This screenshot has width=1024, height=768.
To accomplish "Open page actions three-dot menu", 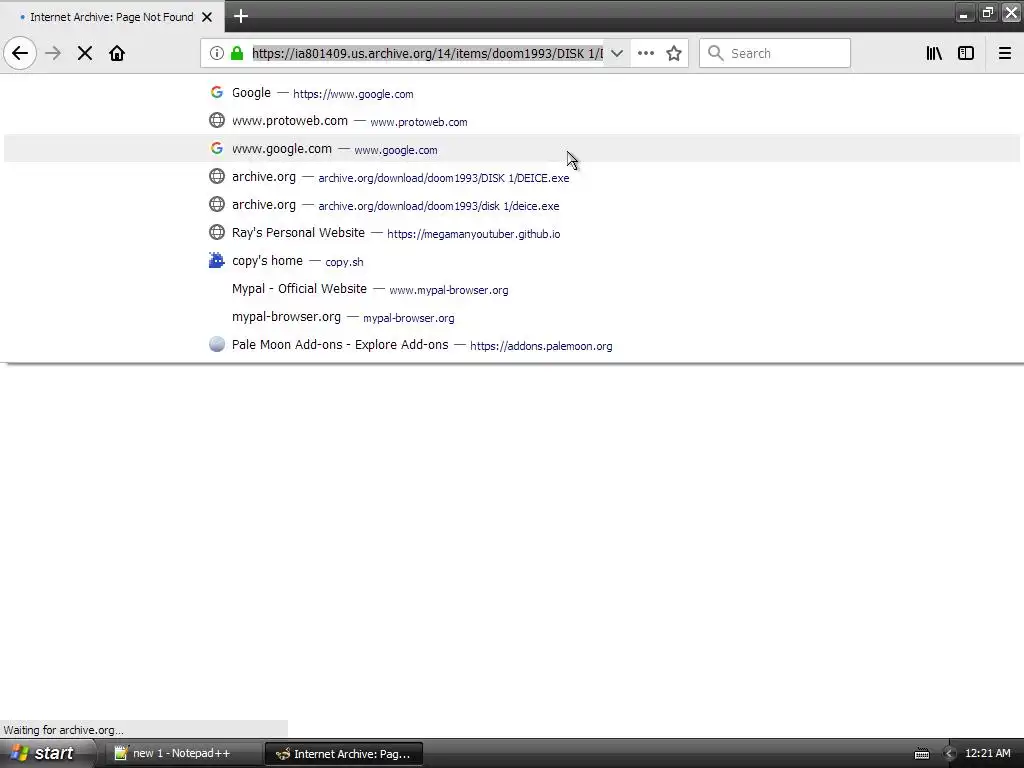I will [x=646, y=54].
